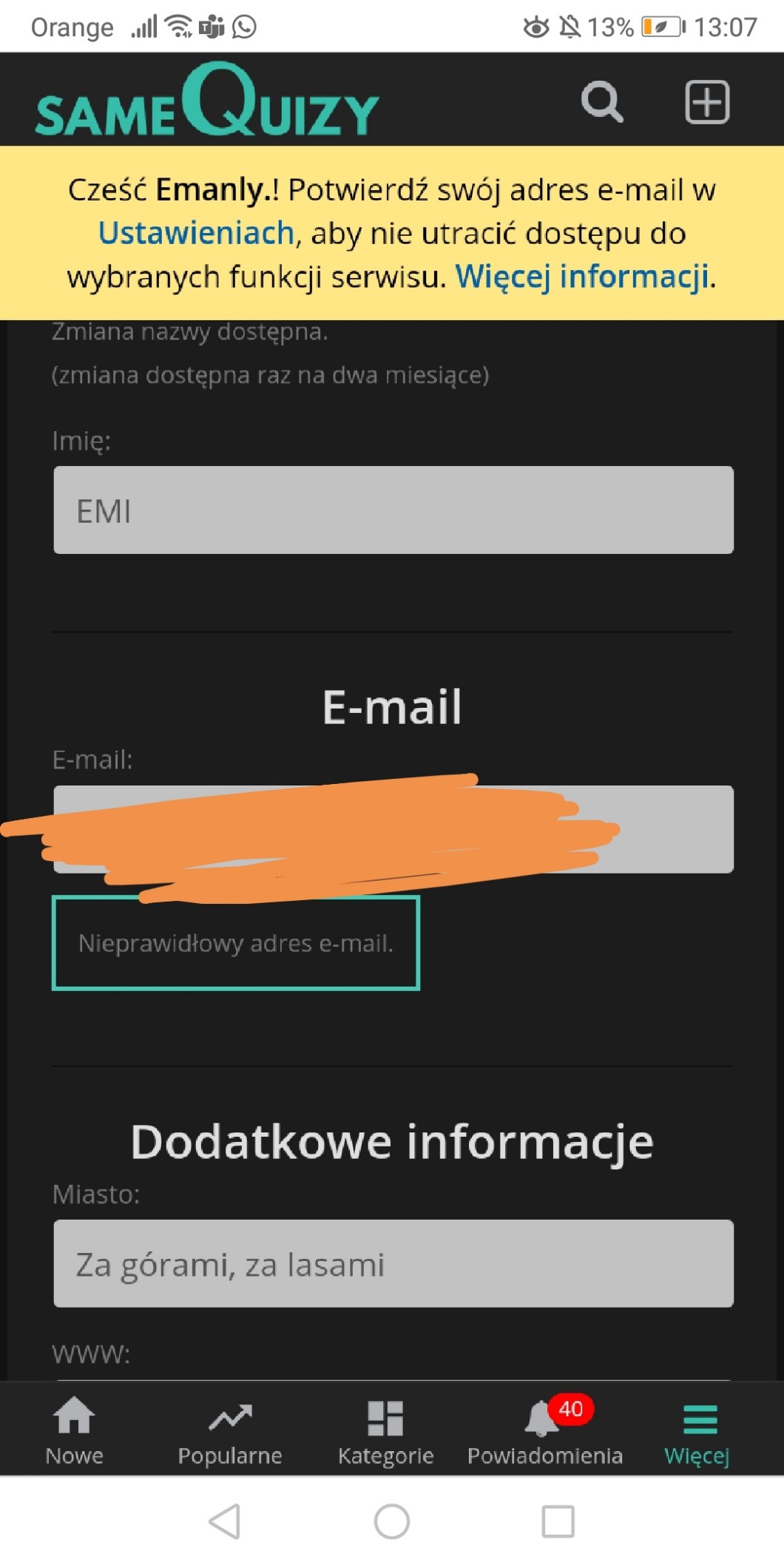Go to the SameQuizy logo home
Image resolution: width=784 pixels, height=1568 pixels.
pyautogui.click(x=207, y=100)
